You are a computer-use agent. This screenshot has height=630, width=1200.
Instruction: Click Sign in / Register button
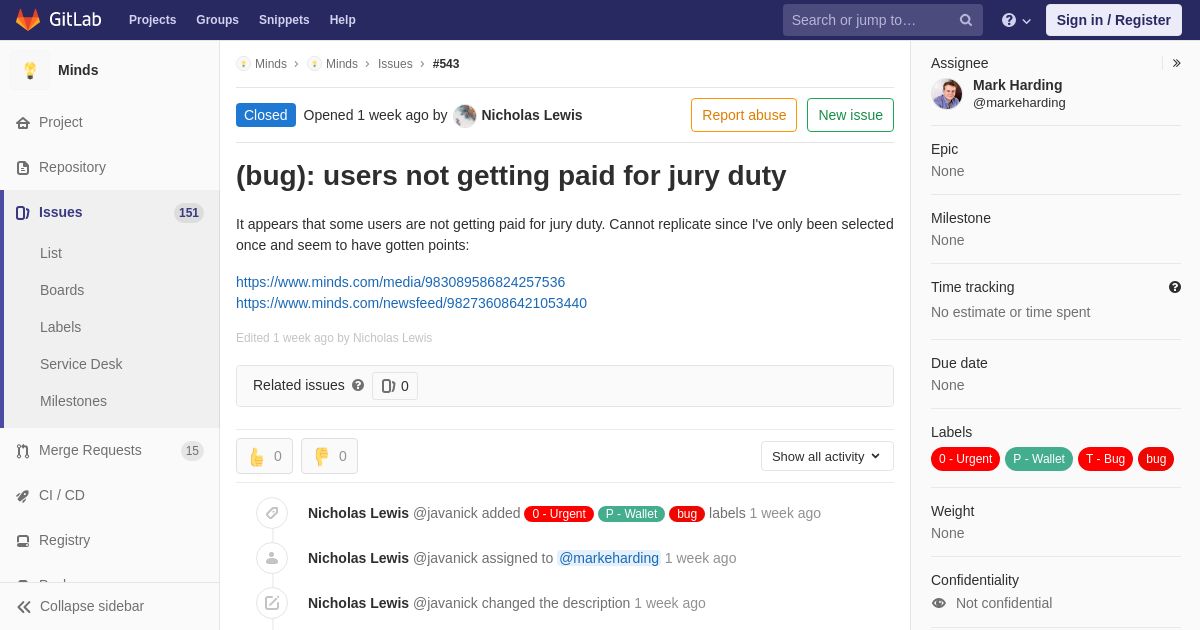[x=1113, y=20]
